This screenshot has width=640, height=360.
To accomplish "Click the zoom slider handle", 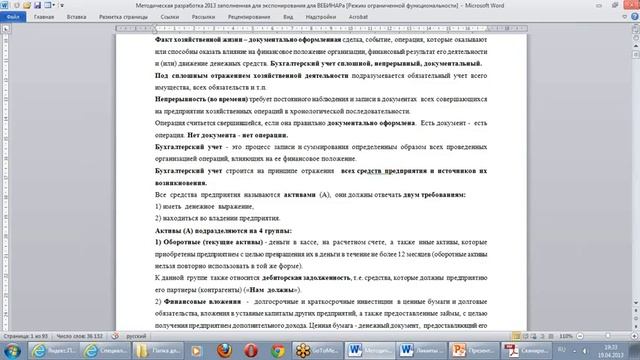I will click(608, 336).
